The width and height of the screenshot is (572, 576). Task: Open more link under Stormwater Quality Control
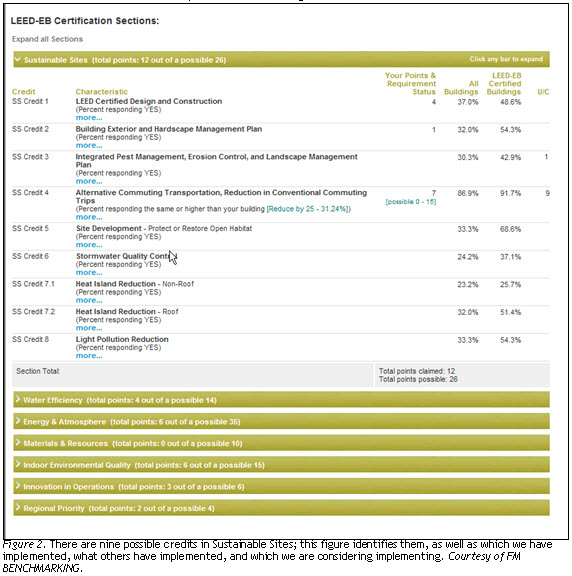pos(89,273)
